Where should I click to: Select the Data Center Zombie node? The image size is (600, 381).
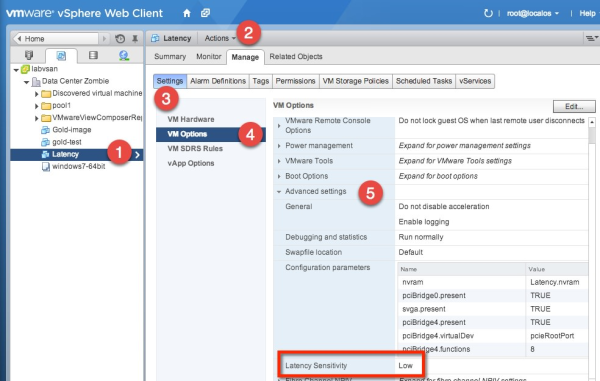point(75,81)
